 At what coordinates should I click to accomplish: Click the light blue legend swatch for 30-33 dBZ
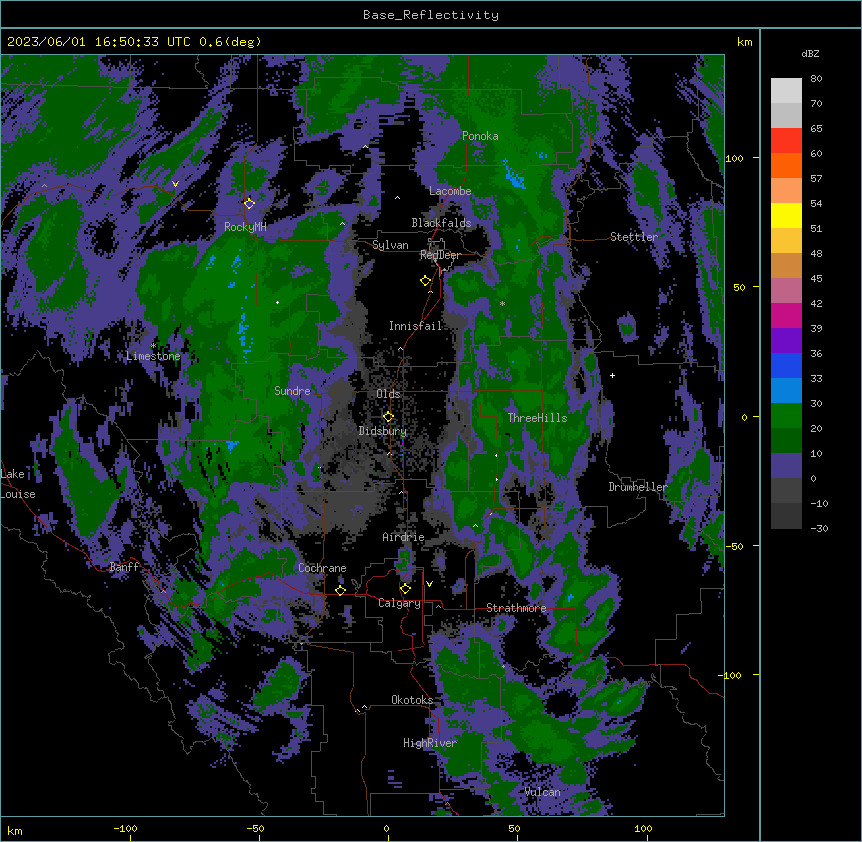coord(786,391)
